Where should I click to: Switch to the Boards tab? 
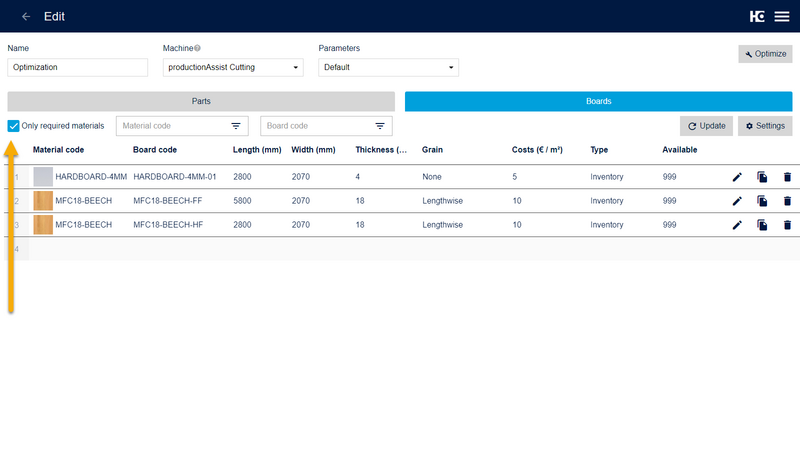pyautogui.click(x=598, y=102)
